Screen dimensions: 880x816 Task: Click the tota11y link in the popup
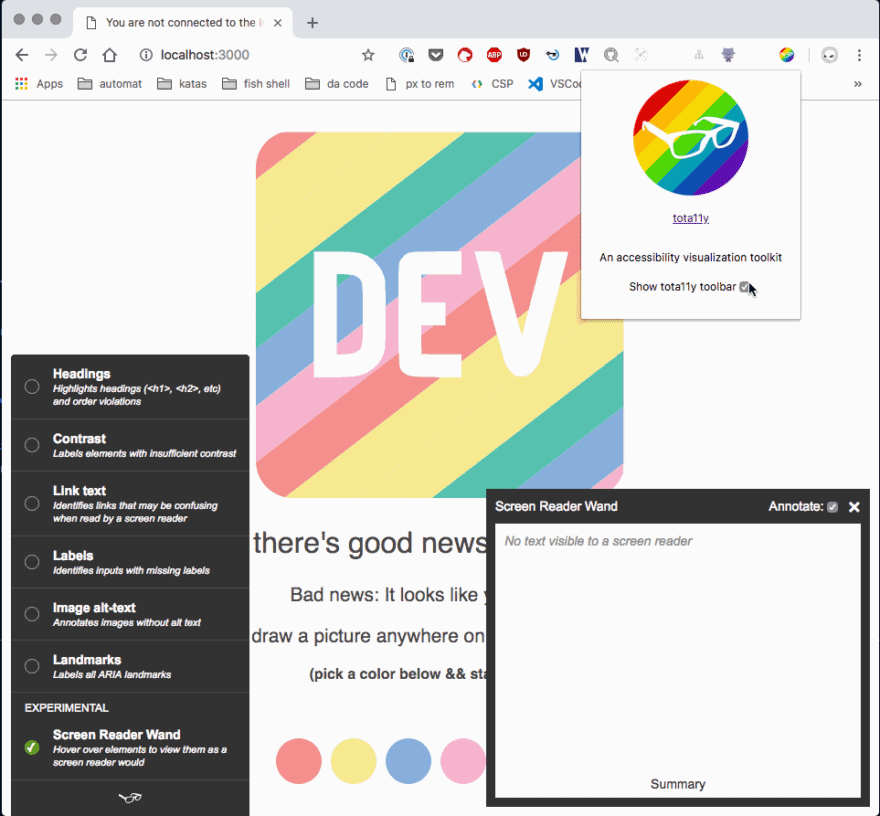[690, 218]
